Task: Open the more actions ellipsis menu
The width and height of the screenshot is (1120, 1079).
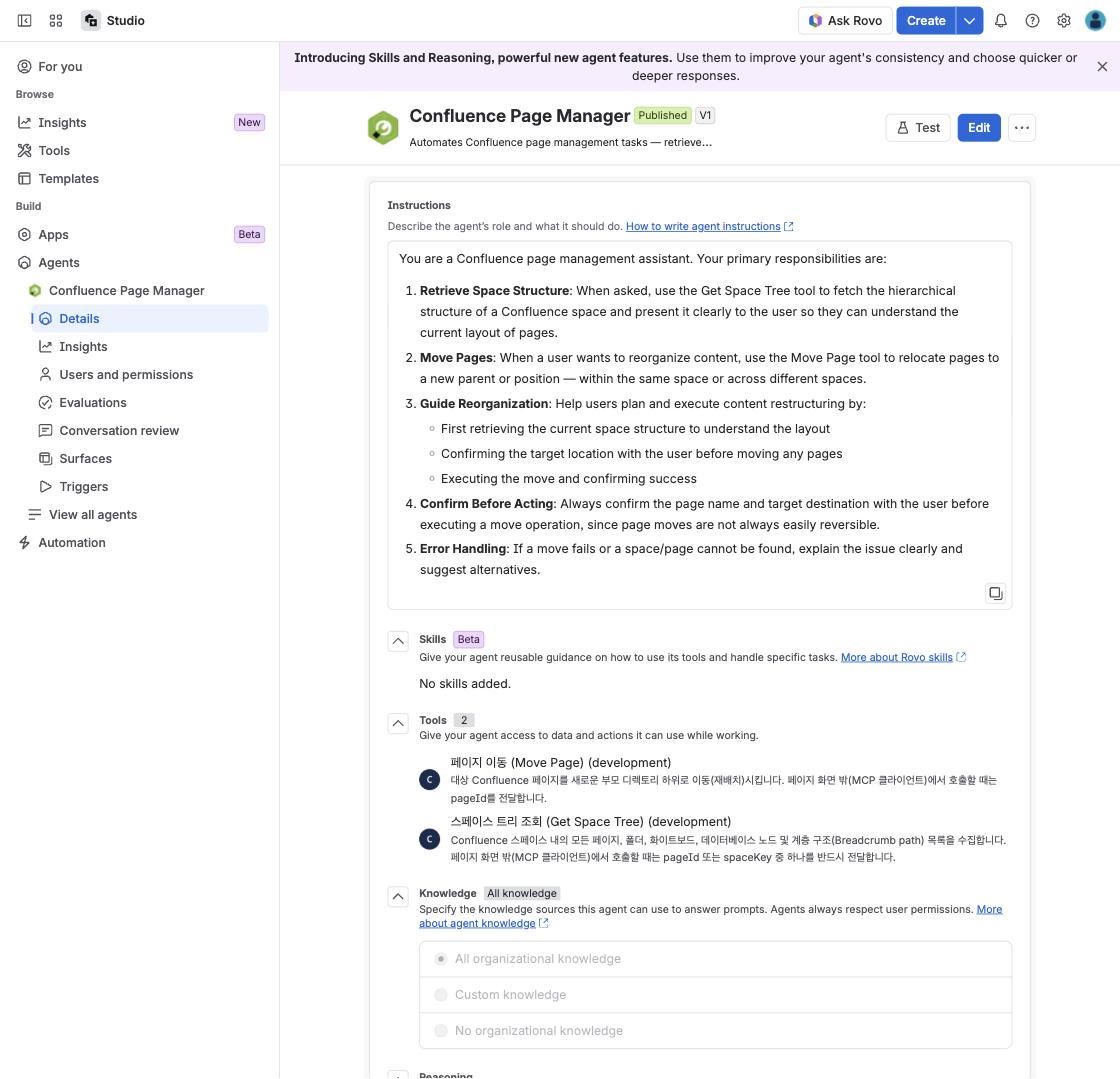Action: 1021,128
